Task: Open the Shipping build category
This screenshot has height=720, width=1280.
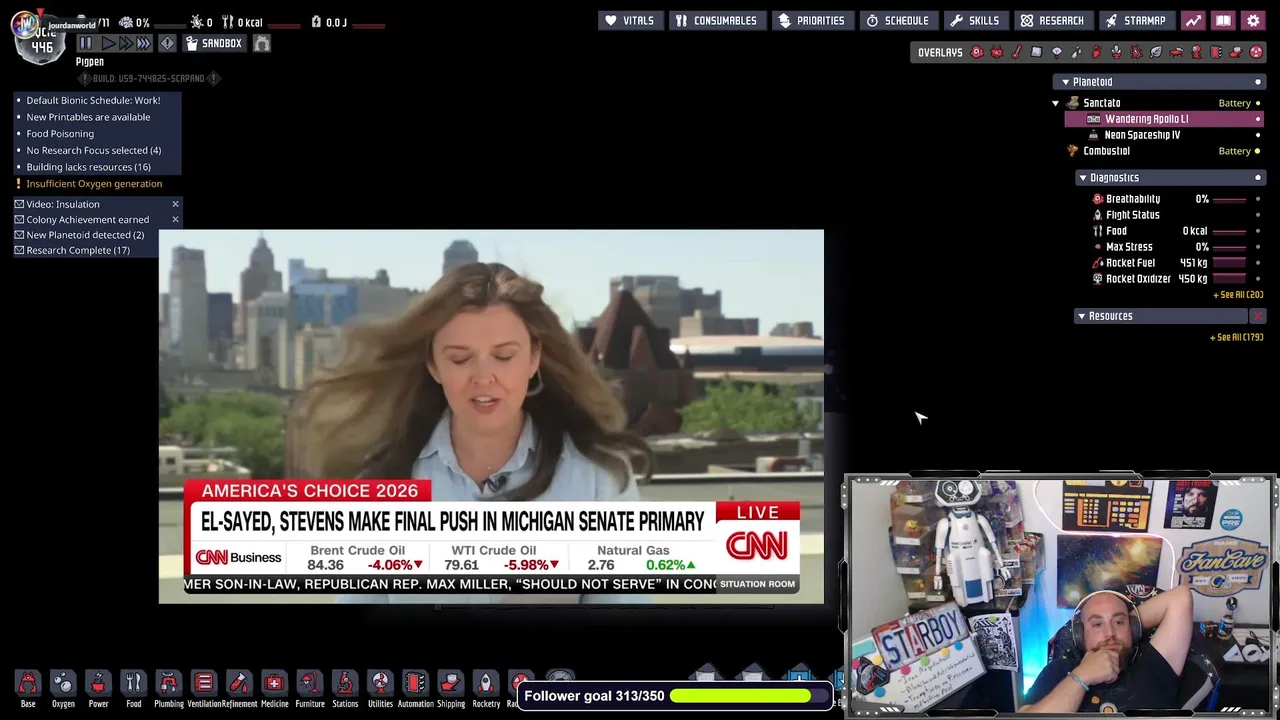Action: click(451, 689)
